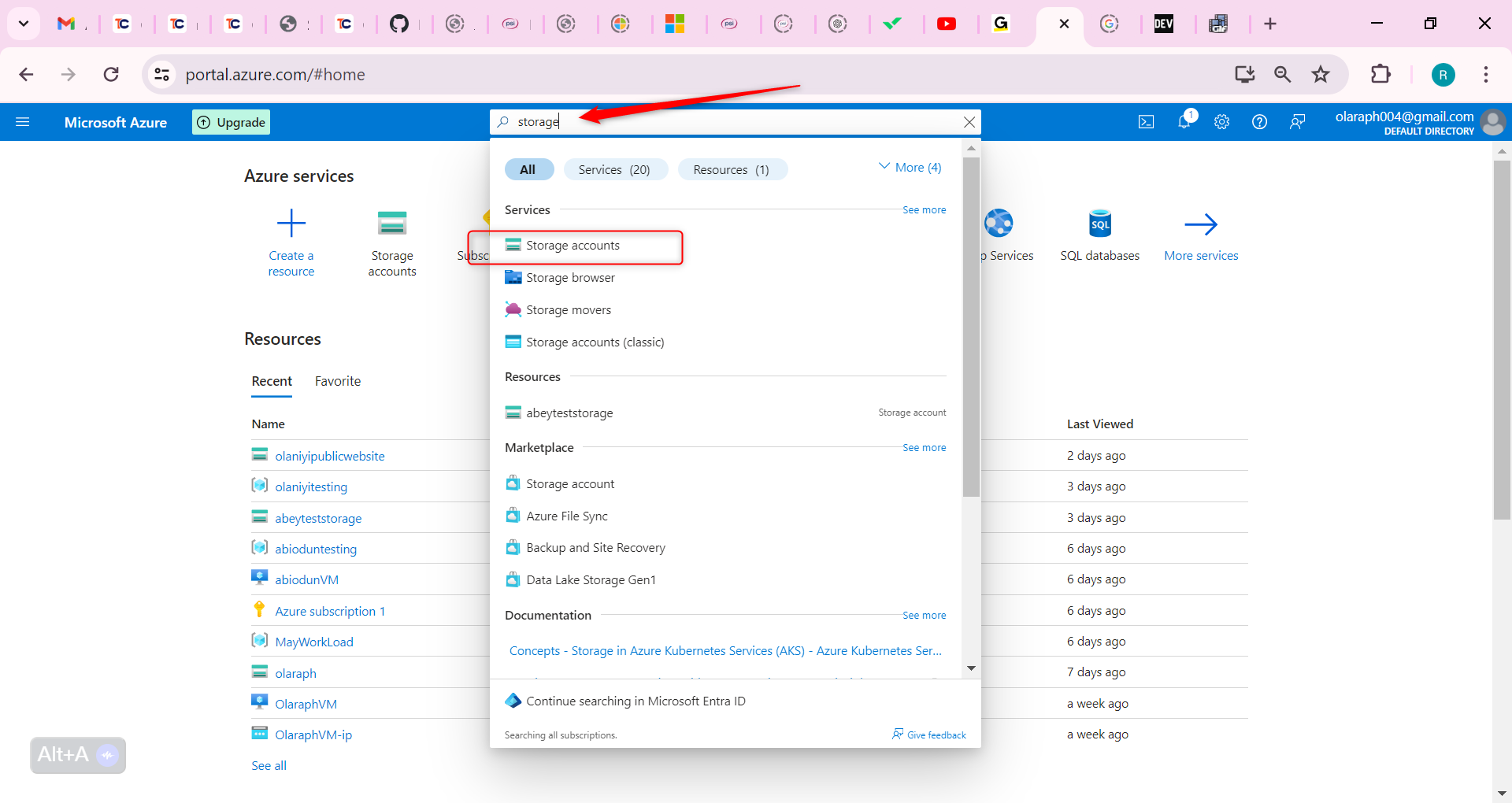
Task: Open the browser tab search chevron
Action: (x=23, y=24)
